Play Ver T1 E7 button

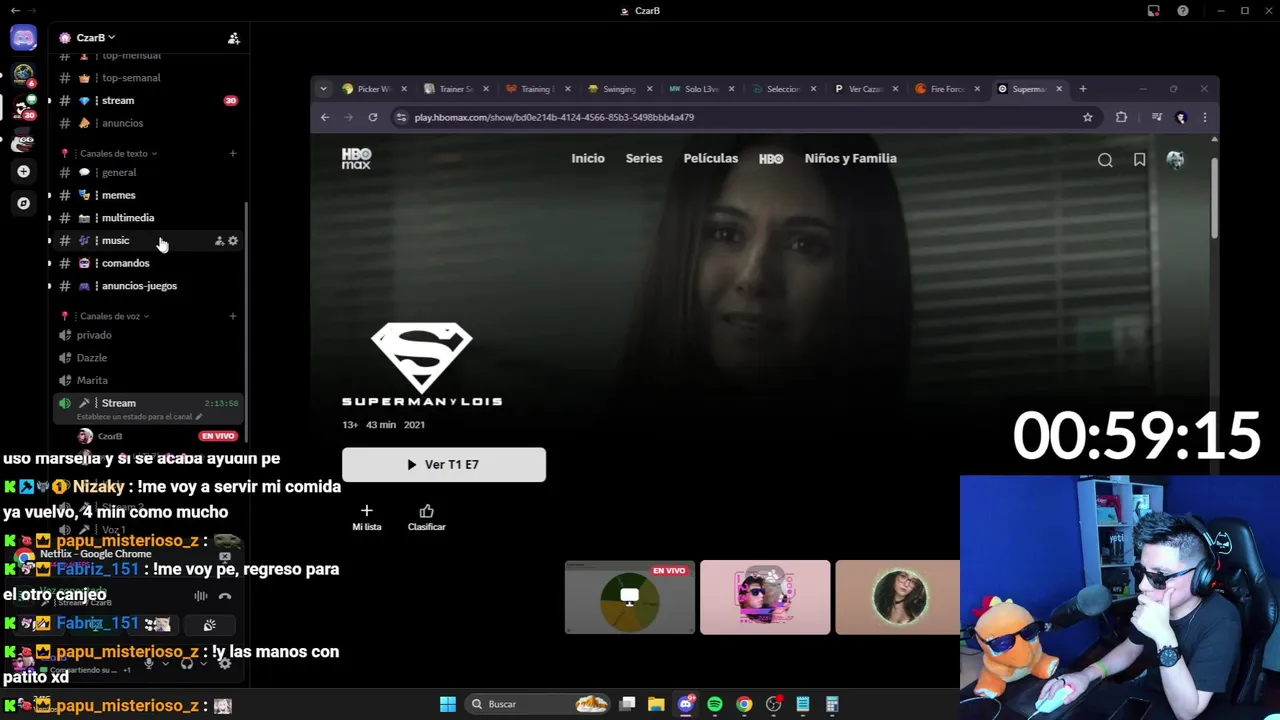tap(444, 465)
